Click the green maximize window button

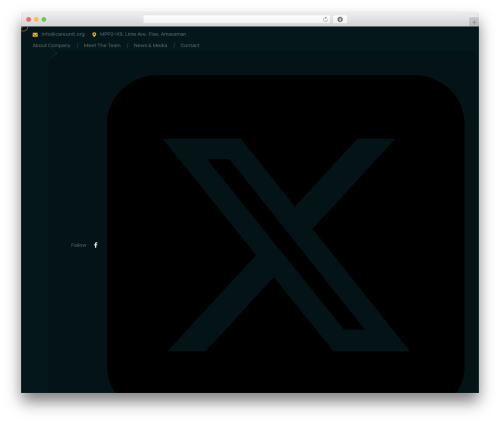click(44, 19)
